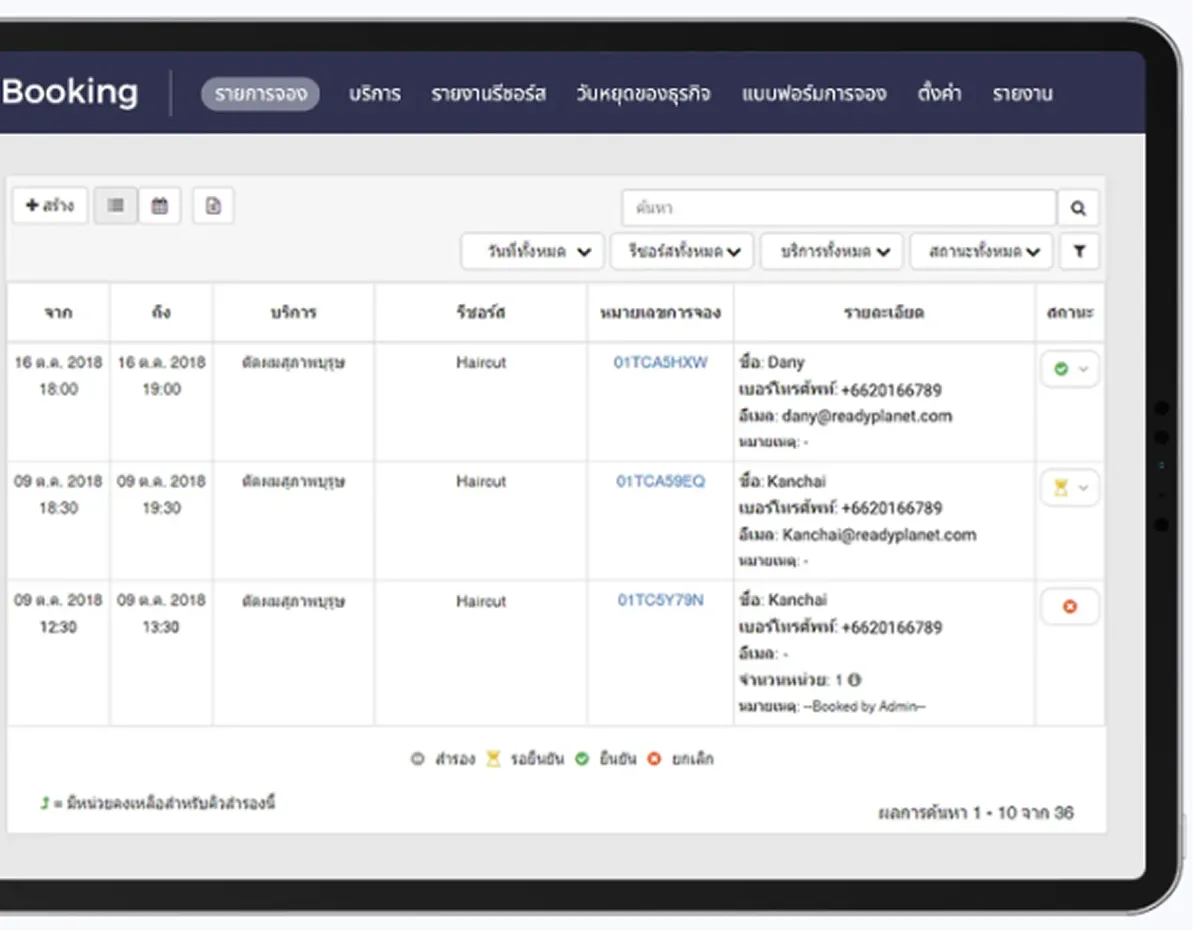Switch to the calendar view icon
1193x930 pixels.
pos(160,206)
